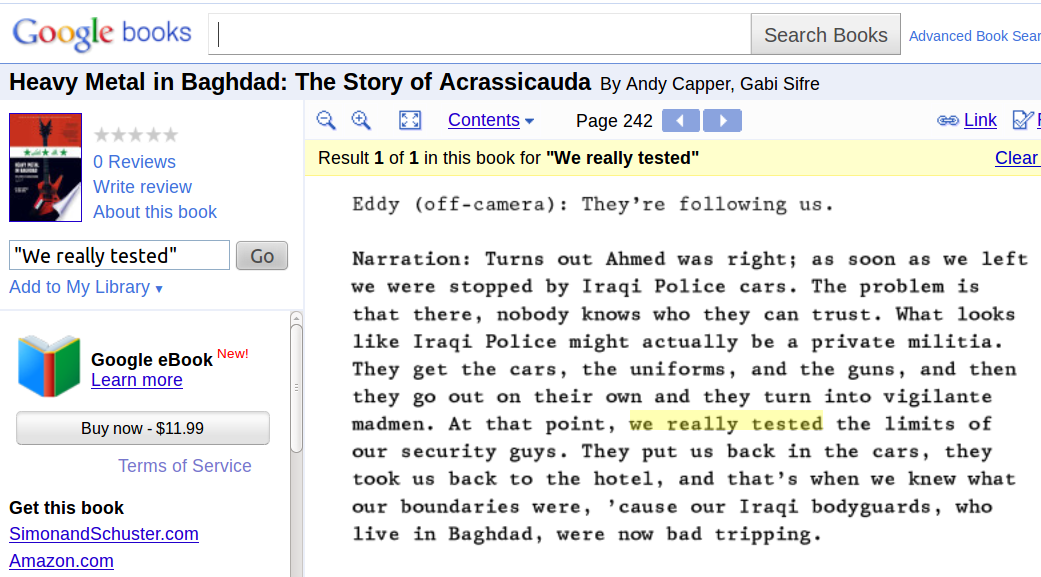
Task: Click the Go search button
Action: coord(262,256)
